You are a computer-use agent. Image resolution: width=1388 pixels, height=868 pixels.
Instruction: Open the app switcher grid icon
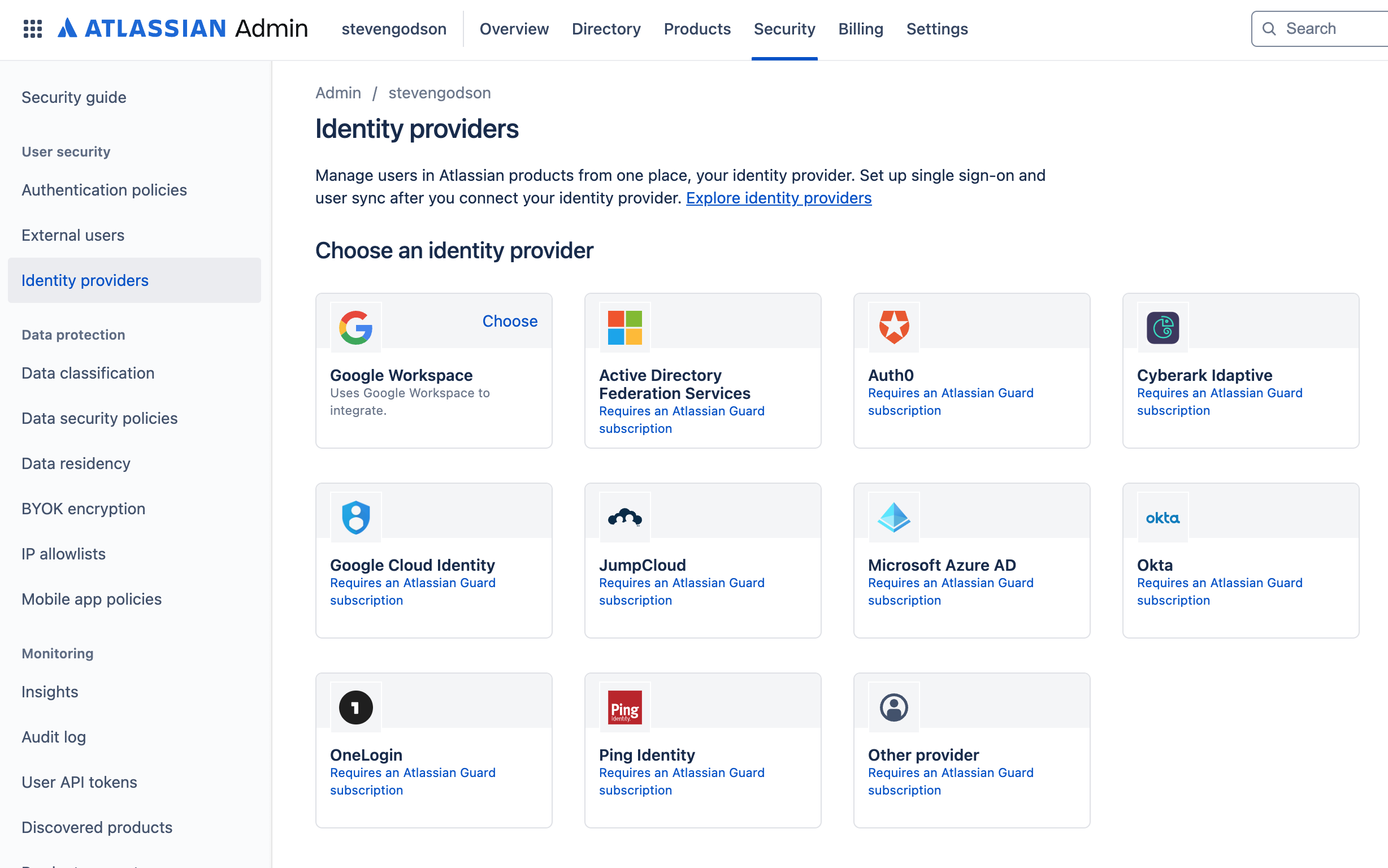coord(33,29)
